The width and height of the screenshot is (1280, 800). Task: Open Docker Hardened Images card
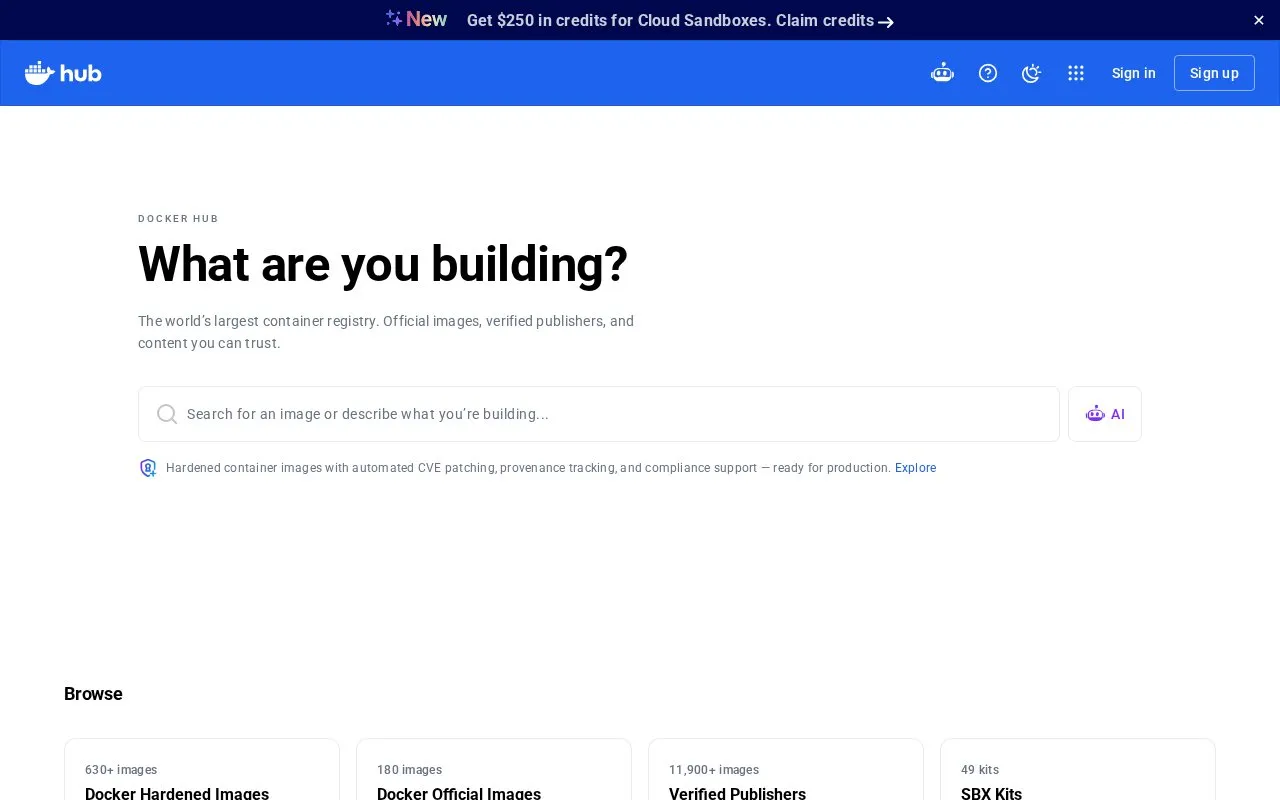(x=202, y=769)
